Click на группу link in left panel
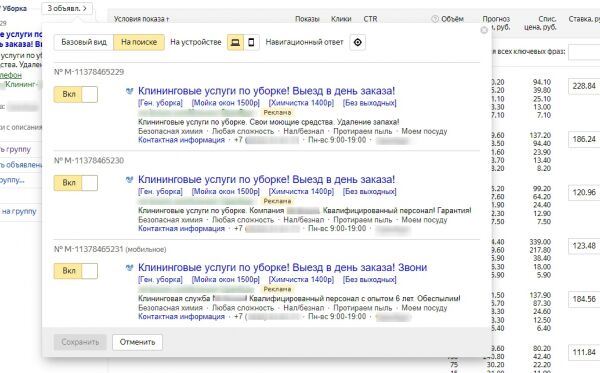 point(18,211)
